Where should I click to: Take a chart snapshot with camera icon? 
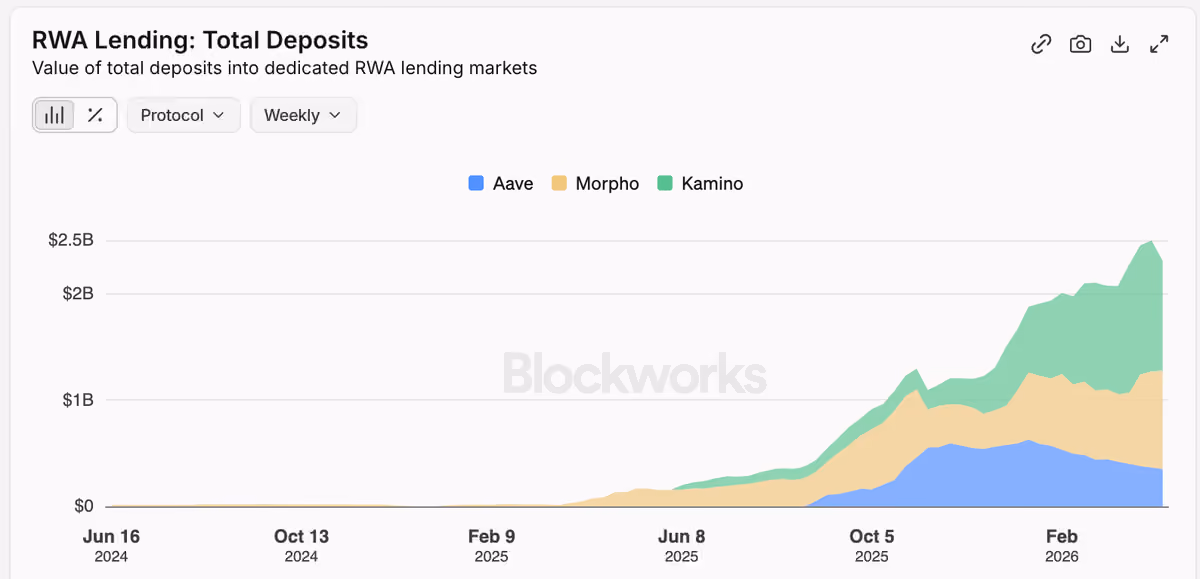[1080, 44]
